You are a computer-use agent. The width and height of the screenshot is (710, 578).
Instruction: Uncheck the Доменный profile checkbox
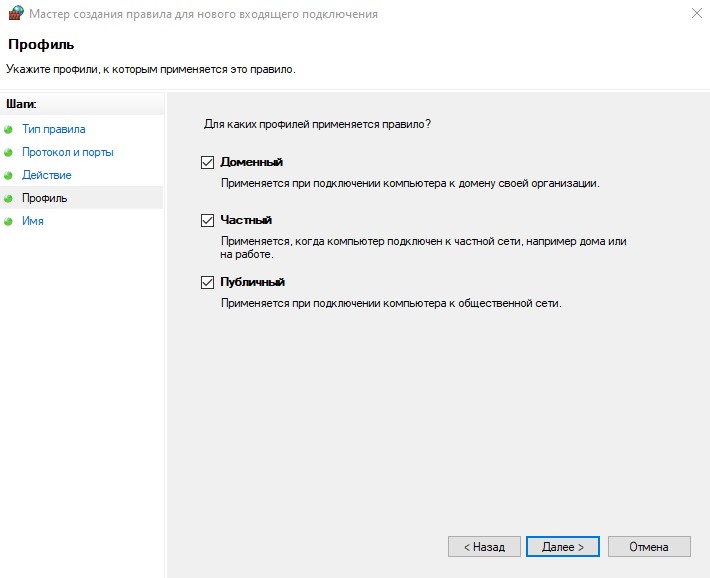[208, 162]
